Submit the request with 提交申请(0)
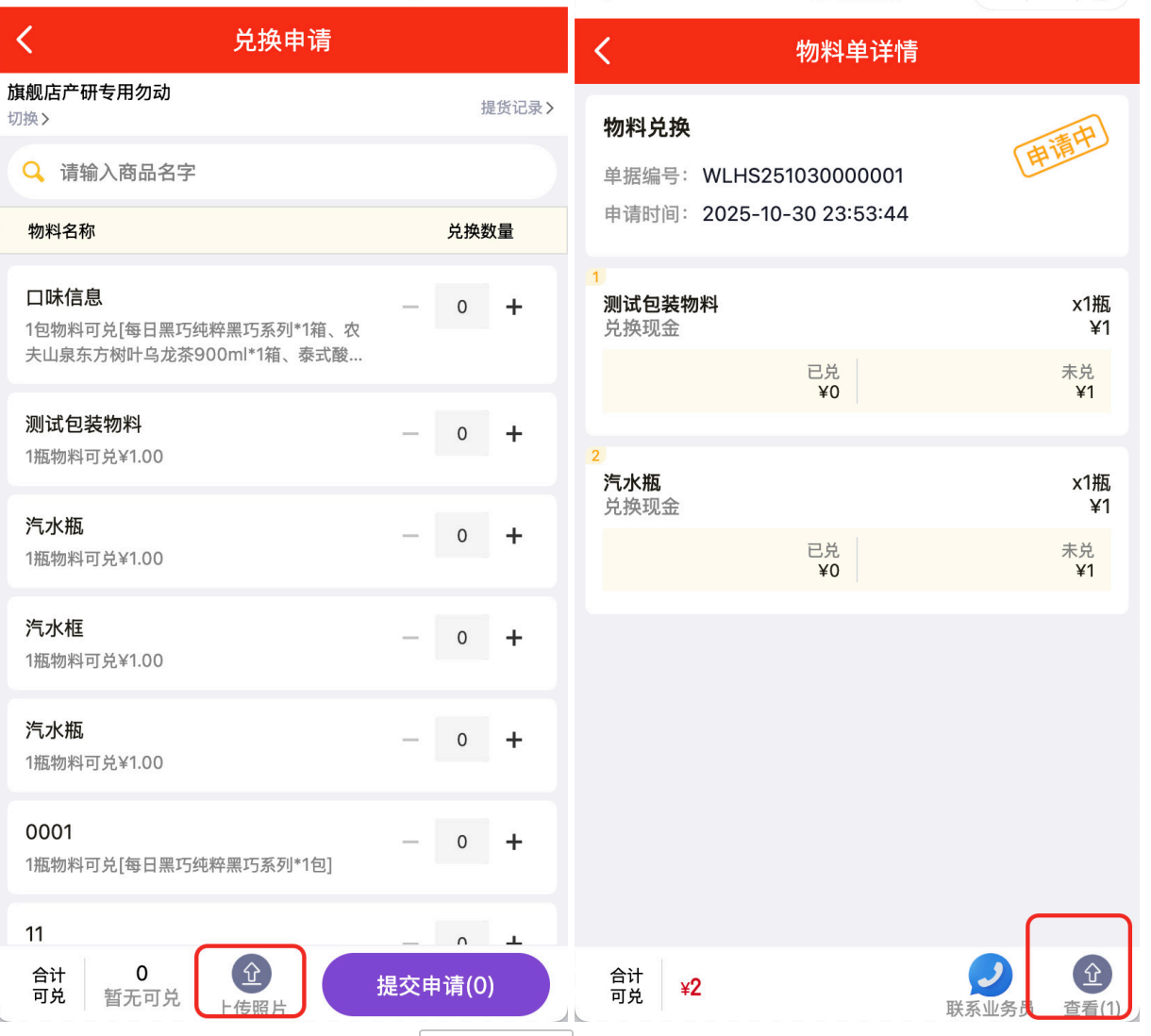 pyautogui.click(x=435, y=985)
